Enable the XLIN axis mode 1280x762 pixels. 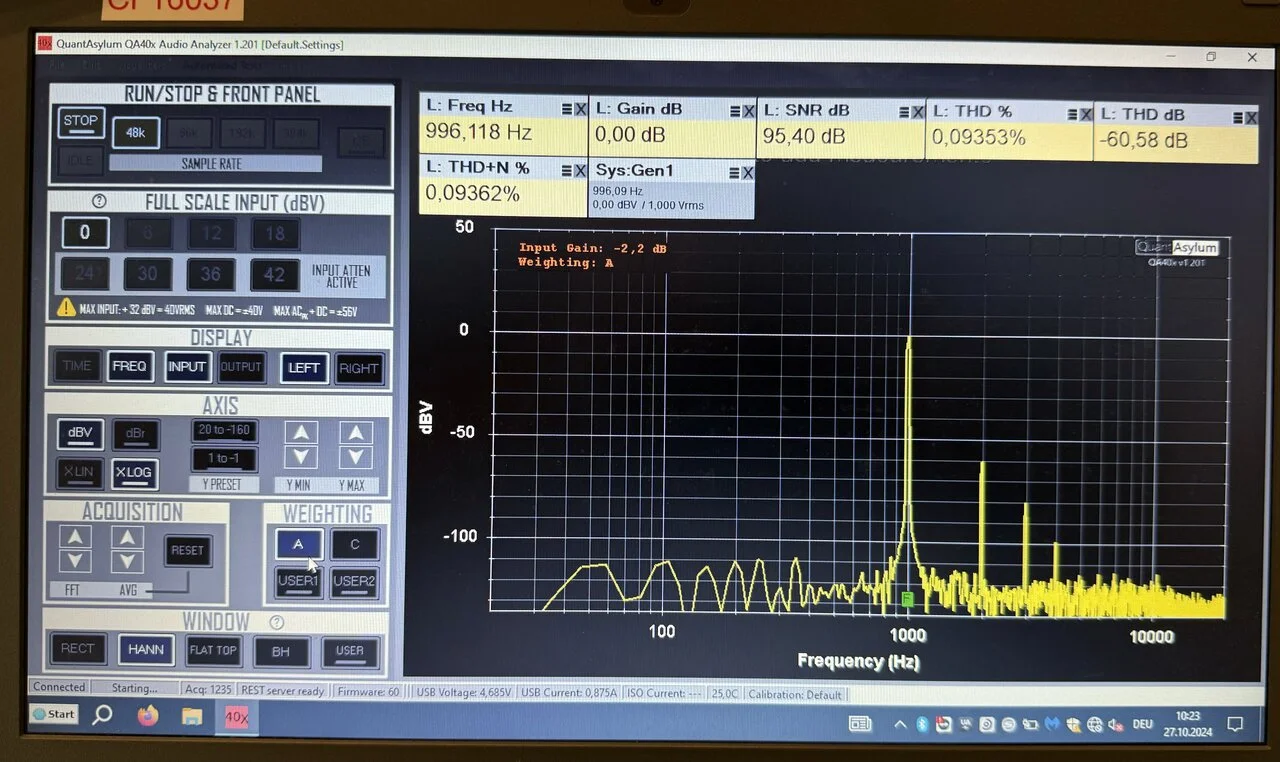pyautogui.click(x=80, y=473)
